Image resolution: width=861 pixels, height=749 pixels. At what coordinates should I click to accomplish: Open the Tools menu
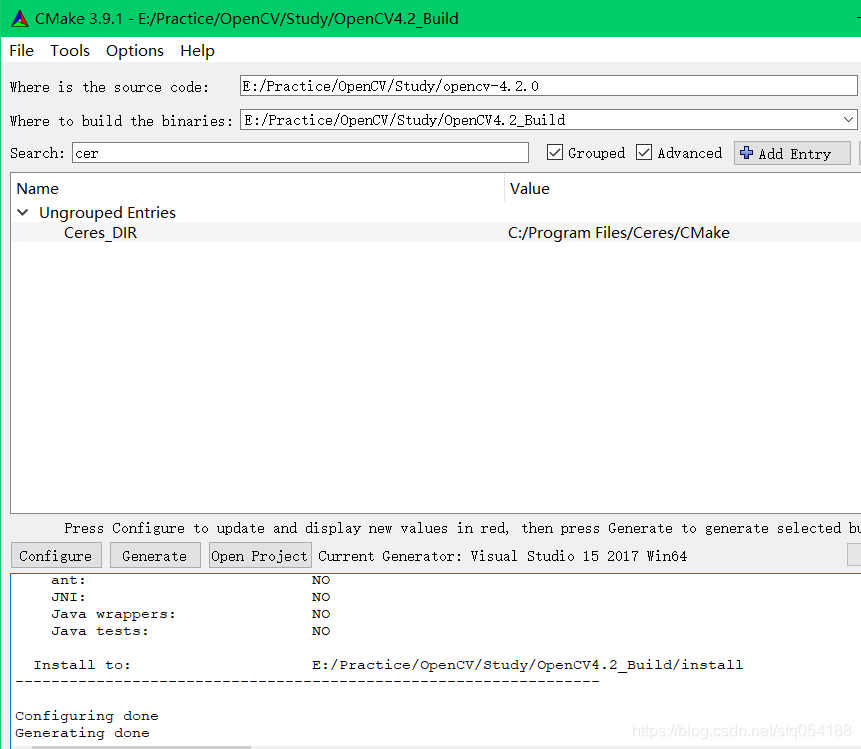(69, 50)
